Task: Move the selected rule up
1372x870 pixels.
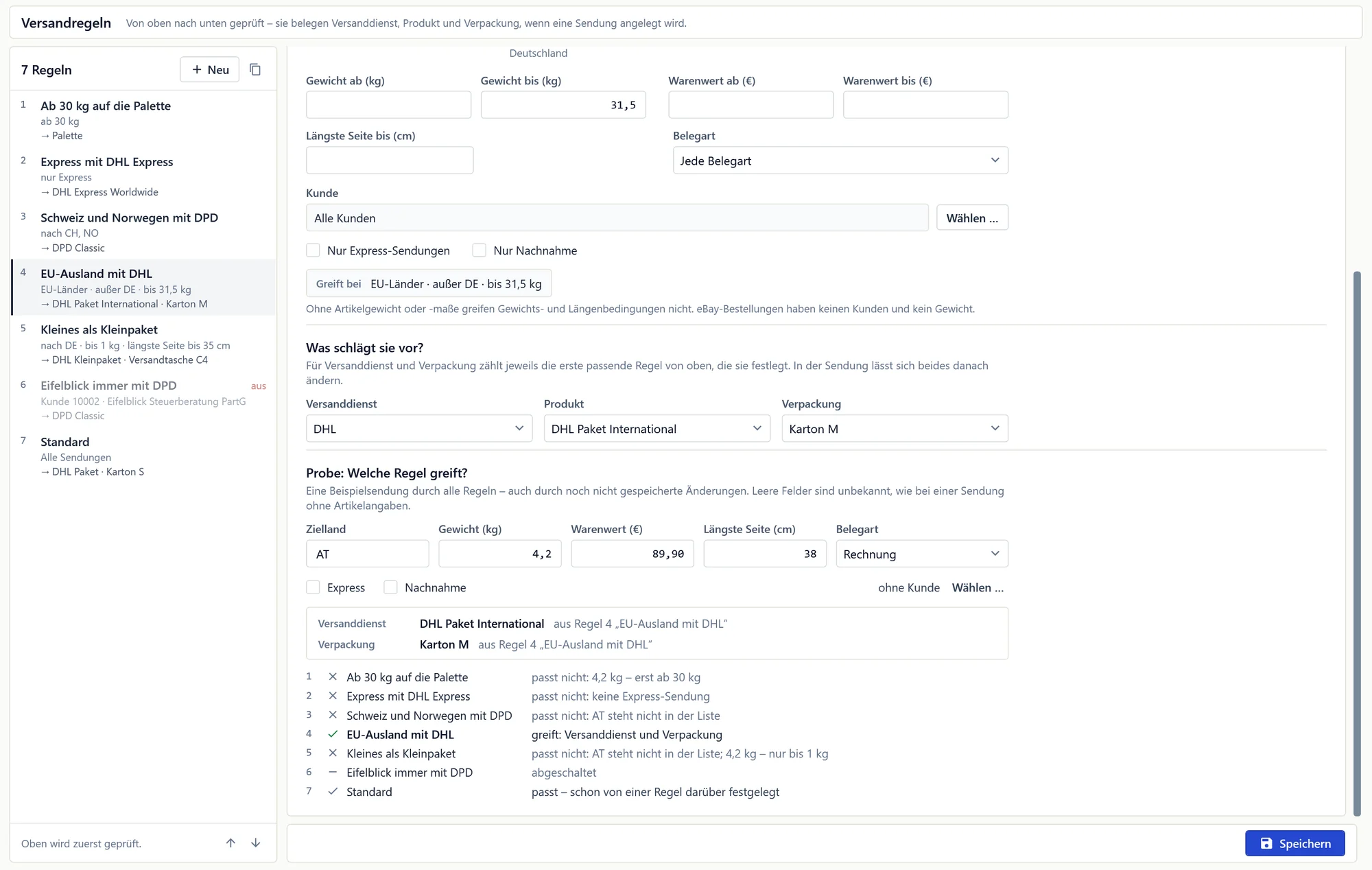Action: (230, 843)
